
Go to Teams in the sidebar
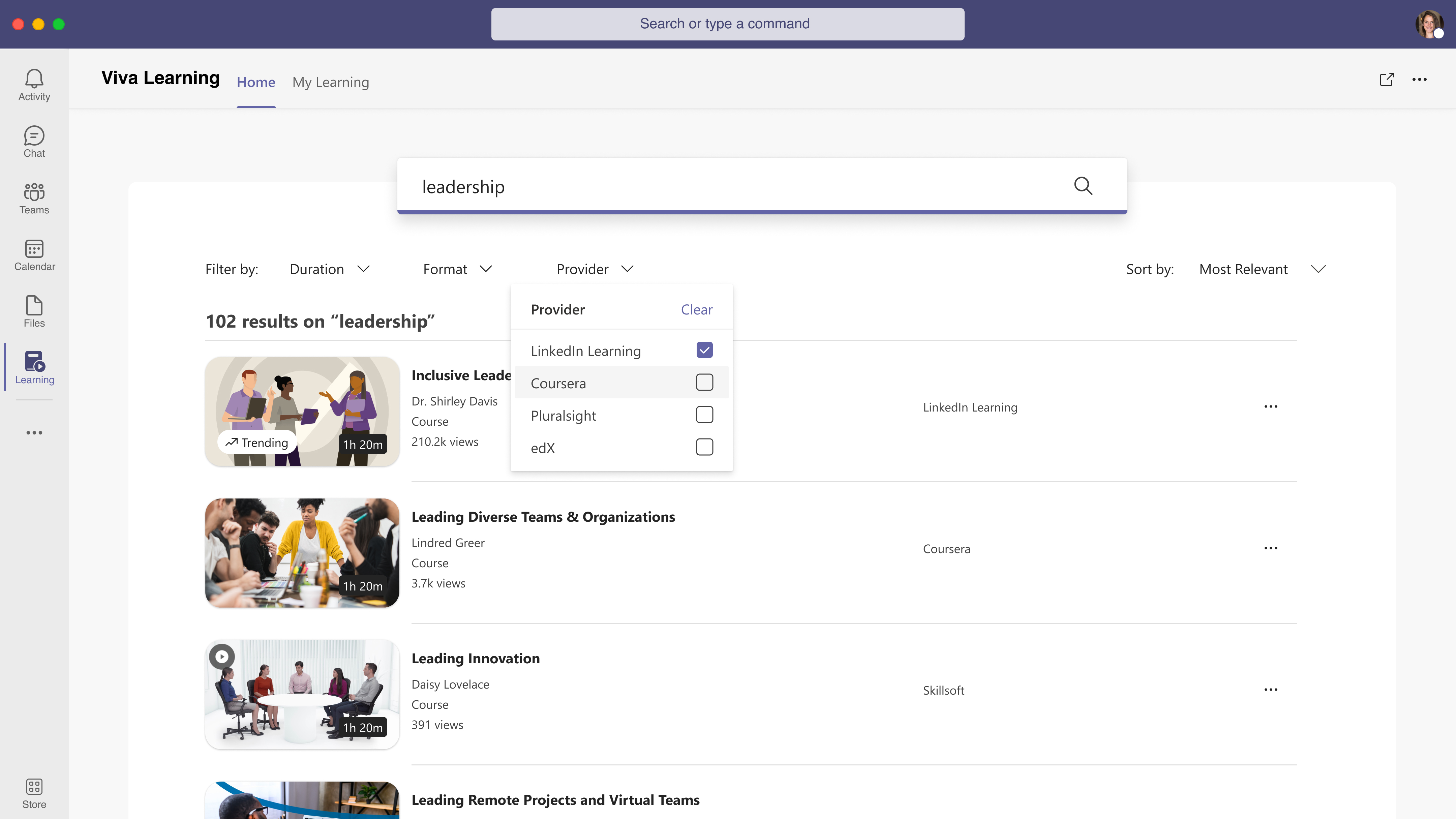34,199
